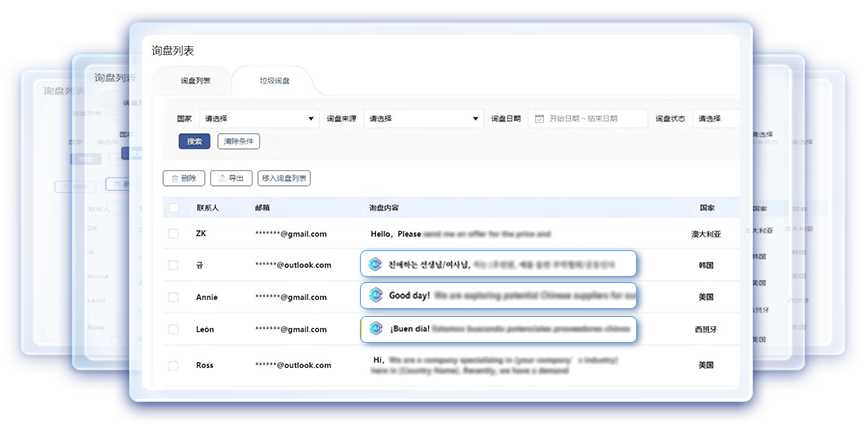Click the trash icon on 删除 button
Viewport: 864px width, 424px height.
pos(175,178)
